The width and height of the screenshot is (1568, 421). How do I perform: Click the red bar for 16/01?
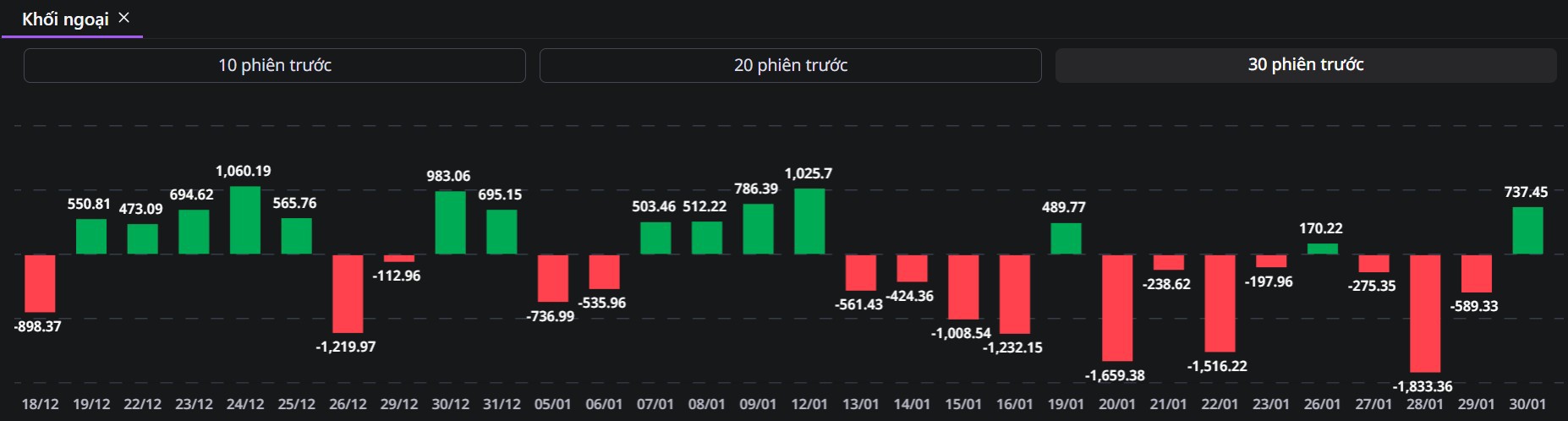pos(1015,294)
